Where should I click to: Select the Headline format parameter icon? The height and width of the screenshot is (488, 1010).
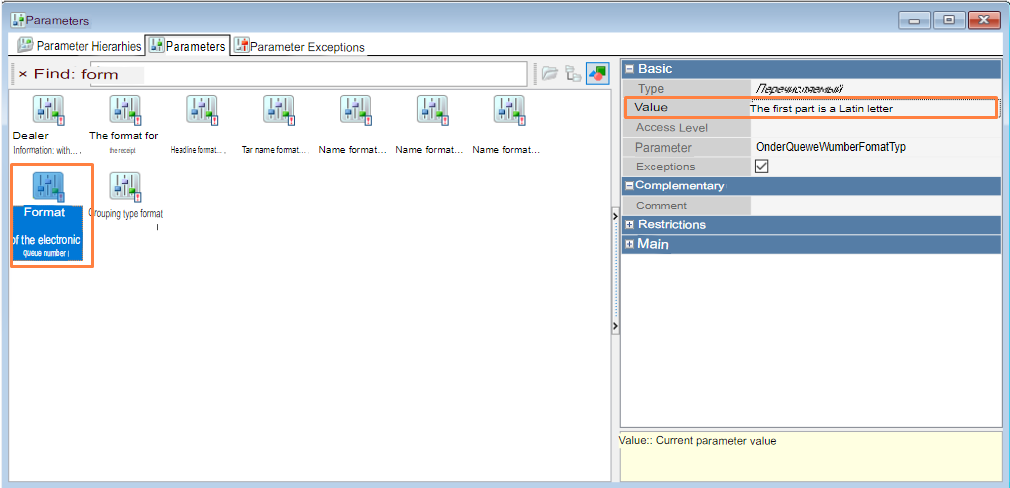coord(201,111)
